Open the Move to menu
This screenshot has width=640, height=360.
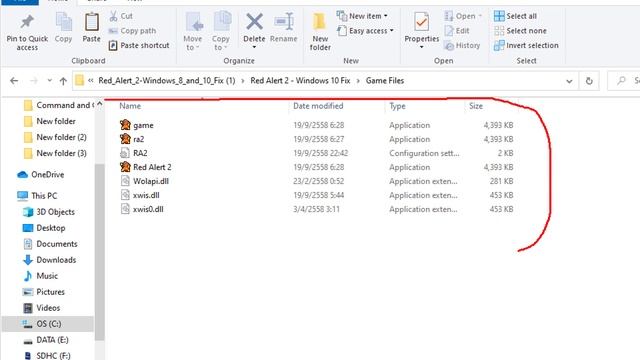193,31
